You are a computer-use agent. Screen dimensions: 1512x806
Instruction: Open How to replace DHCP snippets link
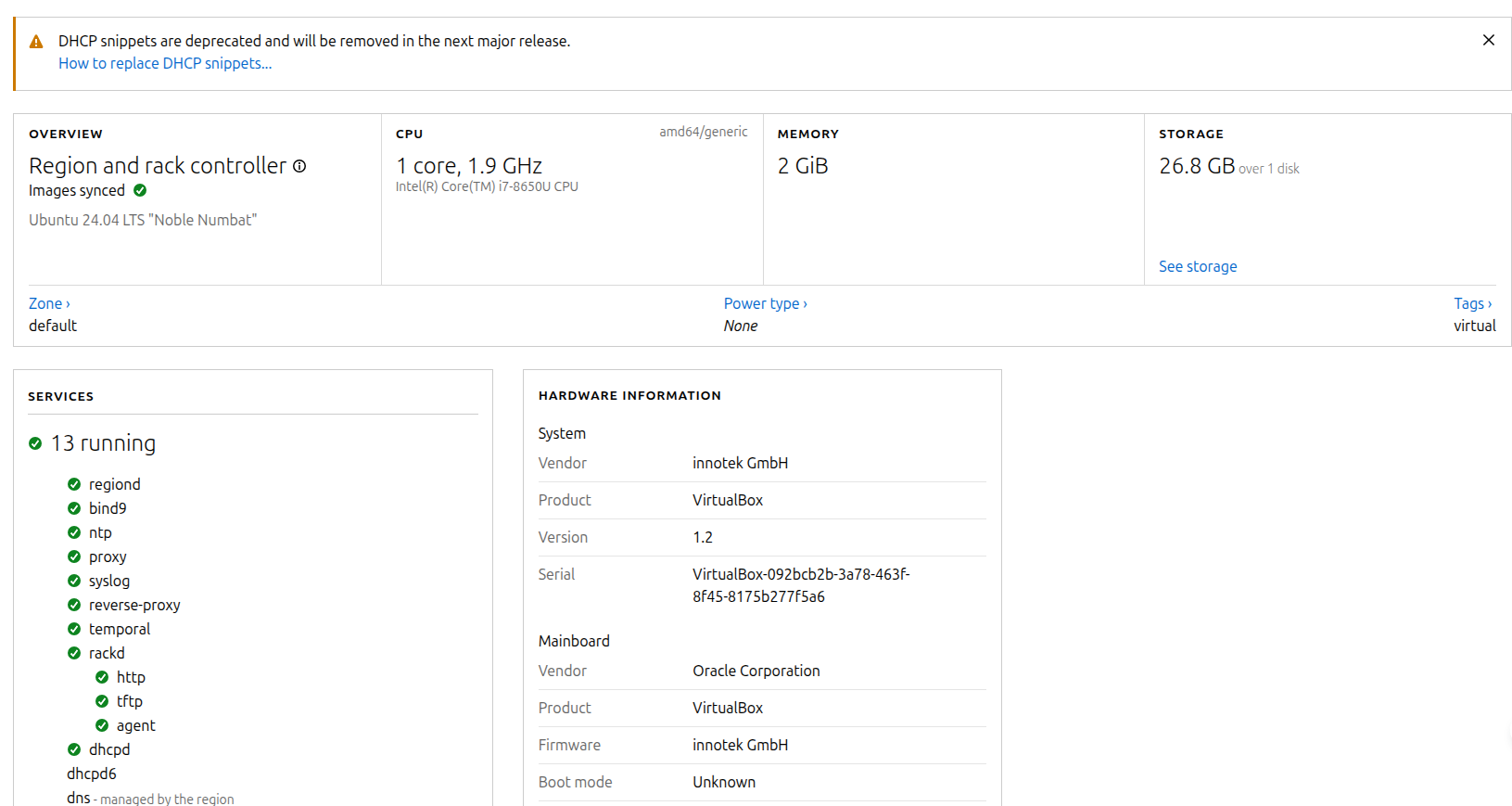point(165,63)
